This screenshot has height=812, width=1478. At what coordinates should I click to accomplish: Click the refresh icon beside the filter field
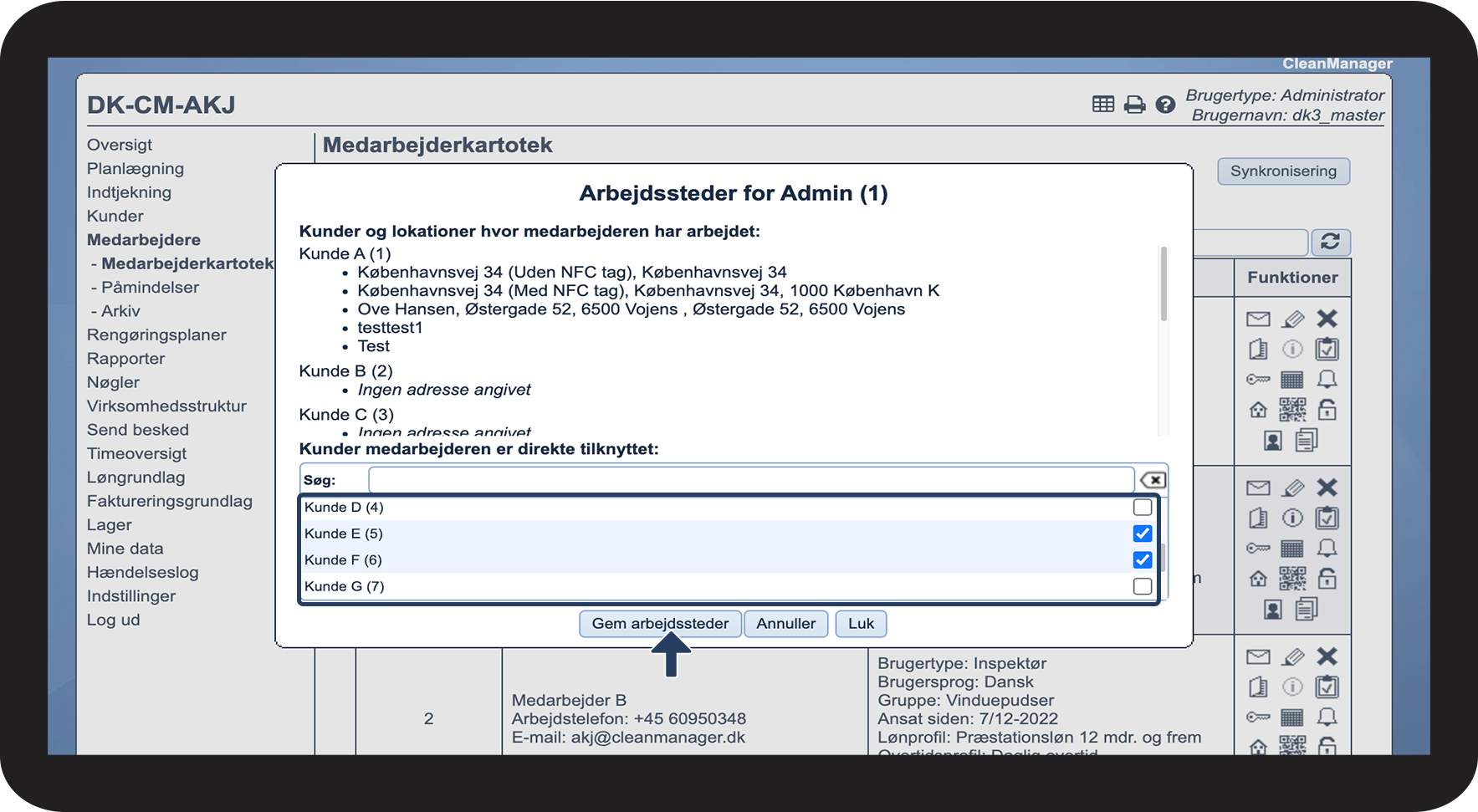point(1330,242)
